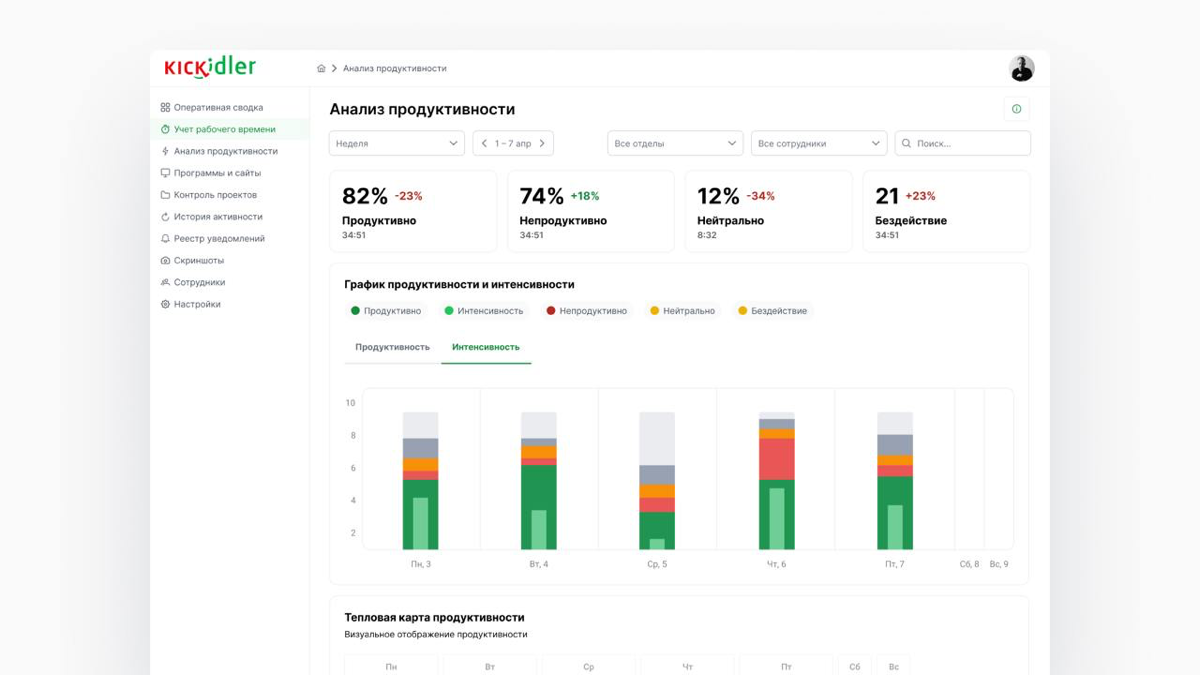
Task: Open the Неделя period dropdown
Action: point(397,143)
